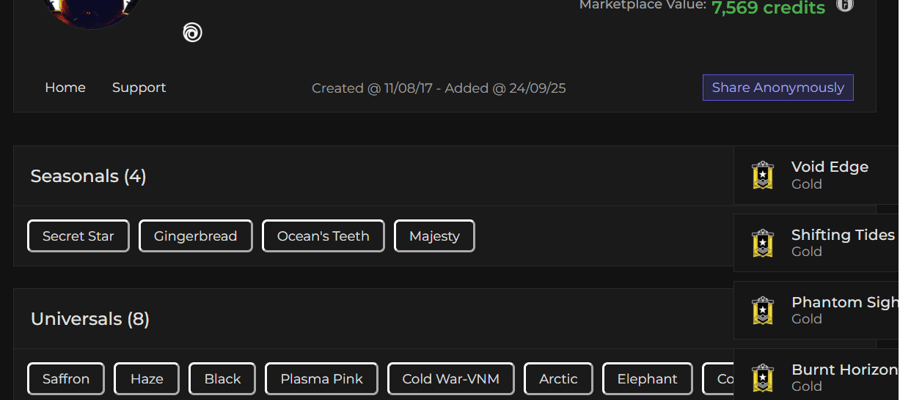The height and width of the screenshot is (400, 900).
Task: Select the Ocean's Teeth skin tag
Action: pos(323,236)
